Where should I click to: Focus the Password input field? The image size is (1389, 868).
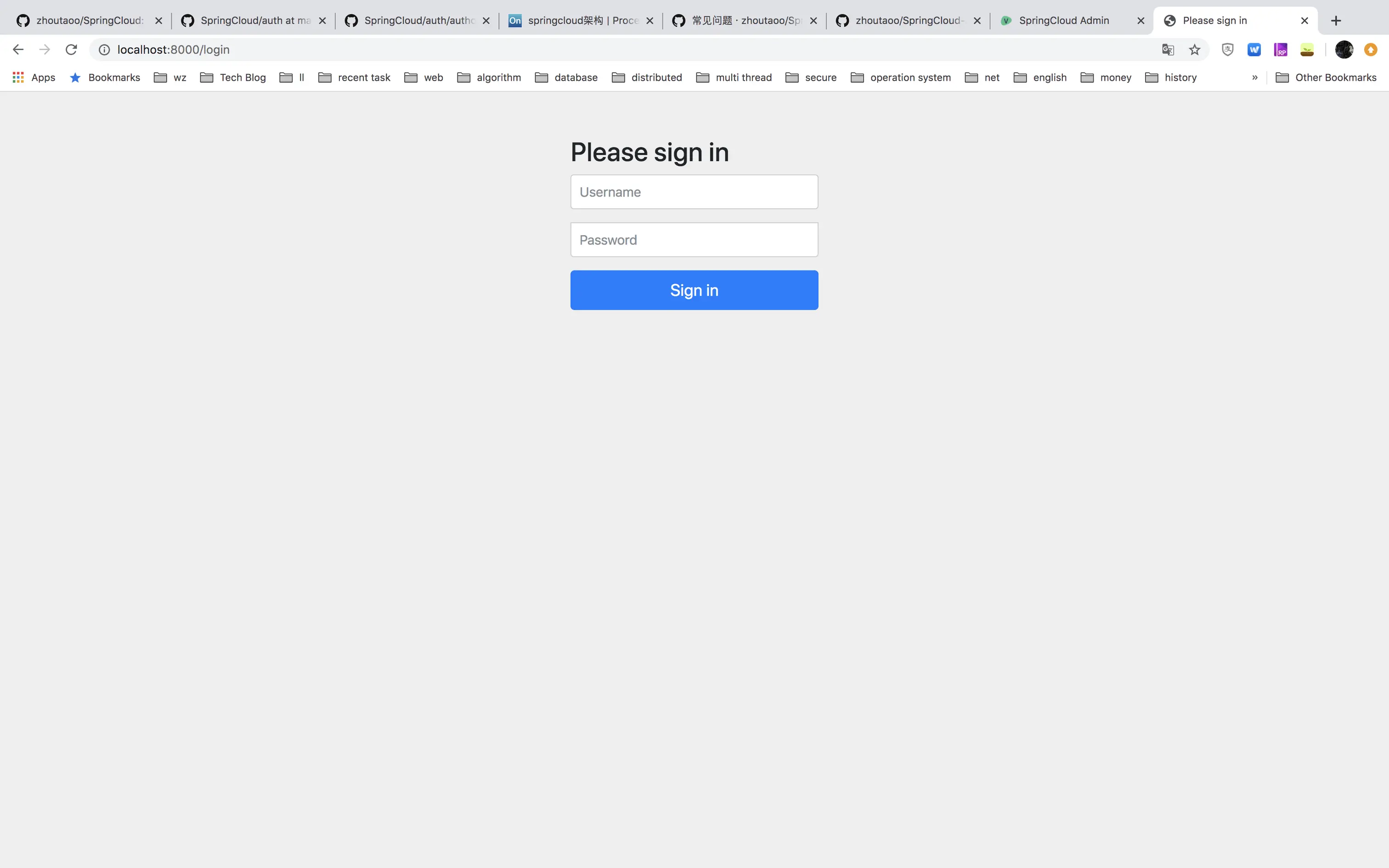(x=694, y=239)
